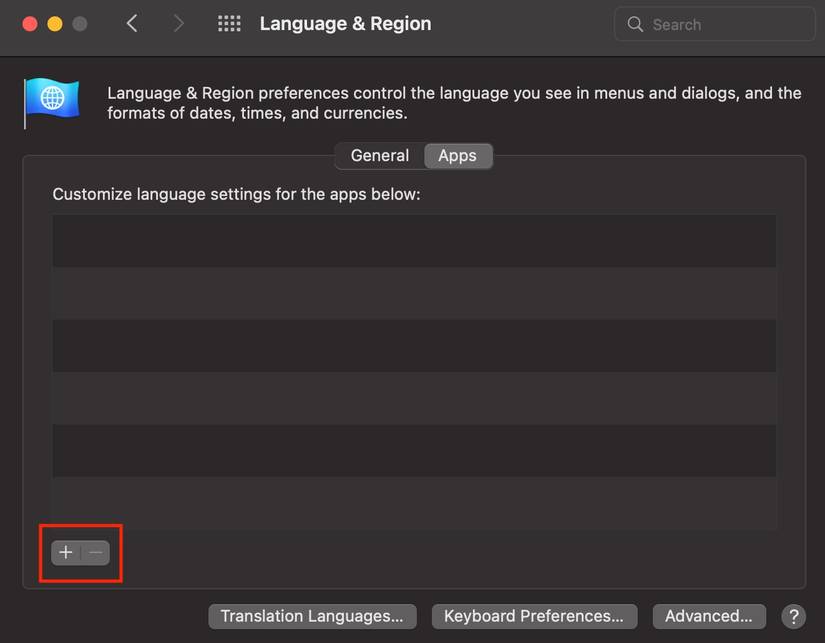Click the Language & Region flag globe icon
This screenshot has height=643, width=825.
pos(51,101)
